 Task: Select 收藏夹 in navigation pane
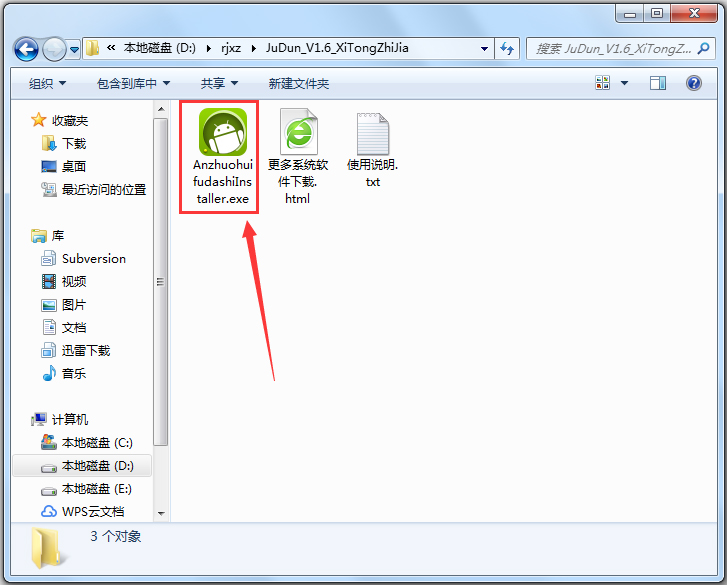70,121
